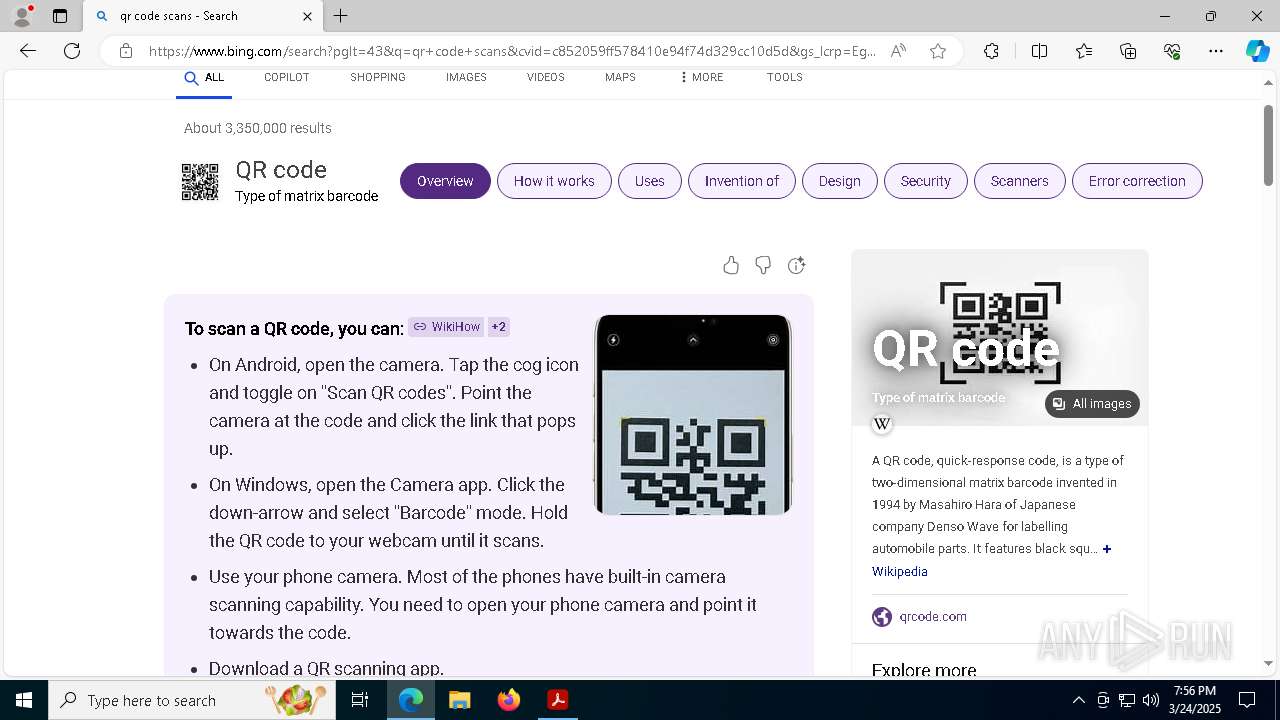Select the Error correction pill
This screenshot has width=1280, height=720.
1137,181
